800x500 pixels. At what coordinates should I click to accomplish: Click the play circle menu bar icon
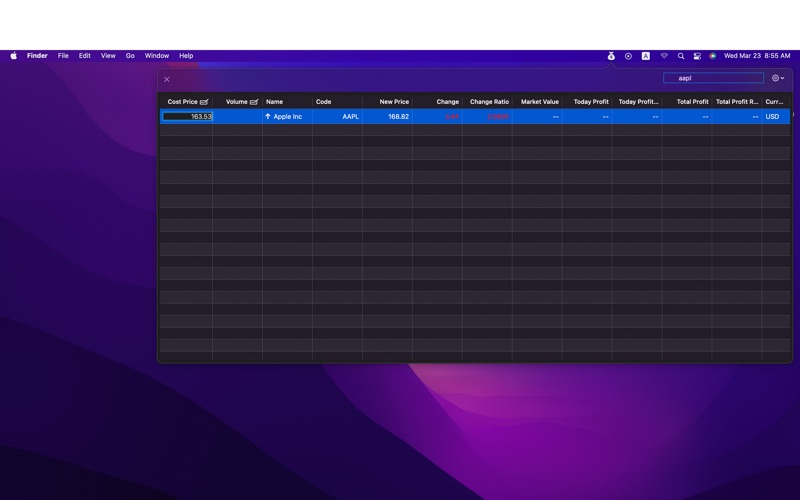tap(628, 56)
